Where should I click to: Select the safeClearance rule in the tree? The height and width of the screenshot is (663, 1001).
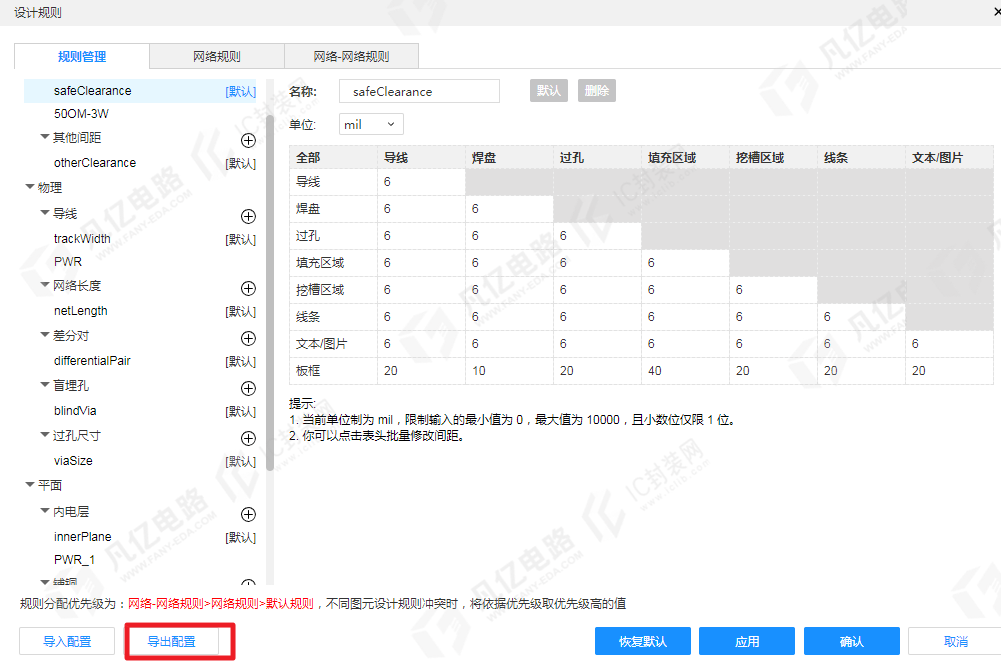point(140,91)
